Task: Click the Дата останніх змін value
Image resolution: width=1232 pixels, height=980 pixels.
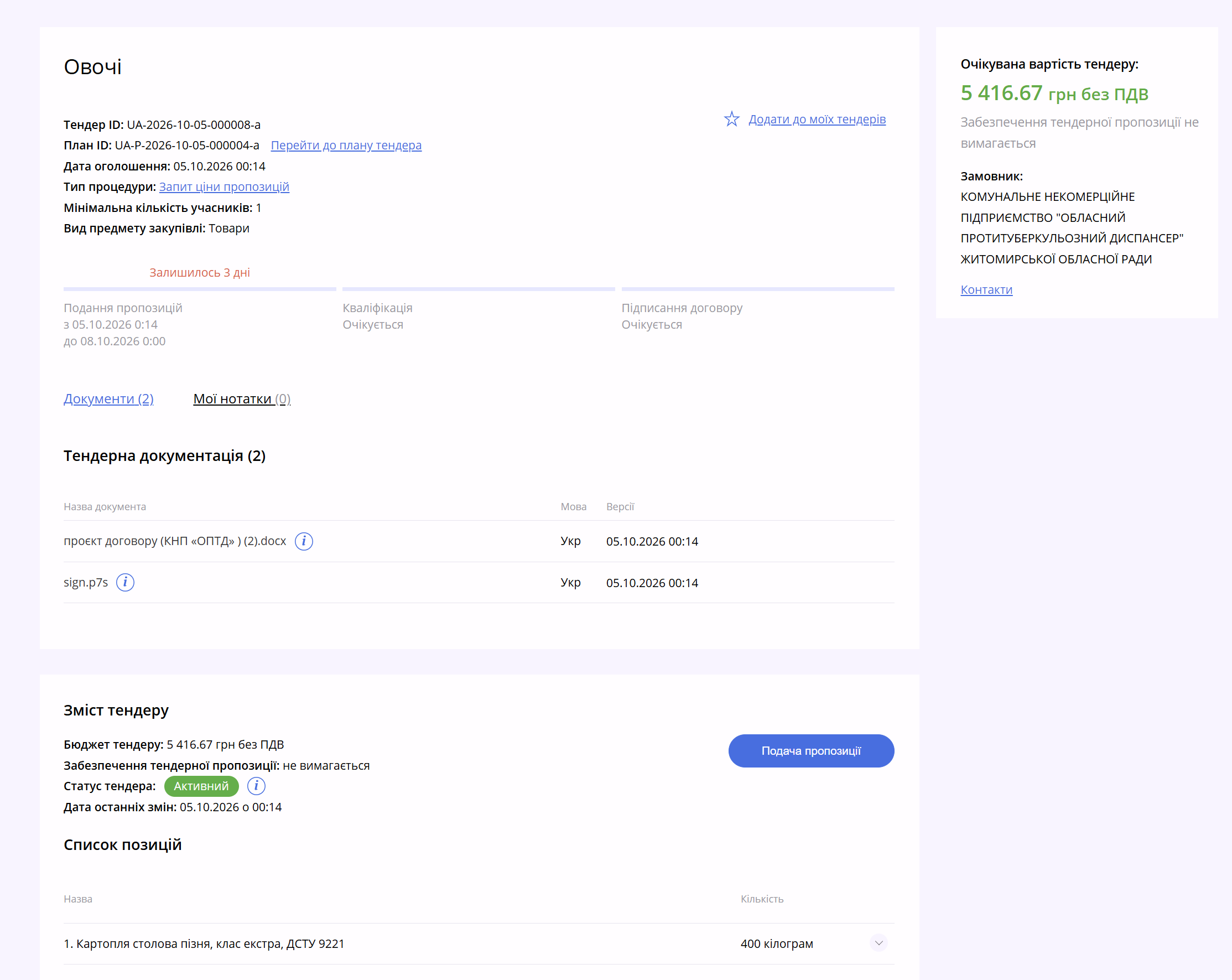Action: (231, 807)
